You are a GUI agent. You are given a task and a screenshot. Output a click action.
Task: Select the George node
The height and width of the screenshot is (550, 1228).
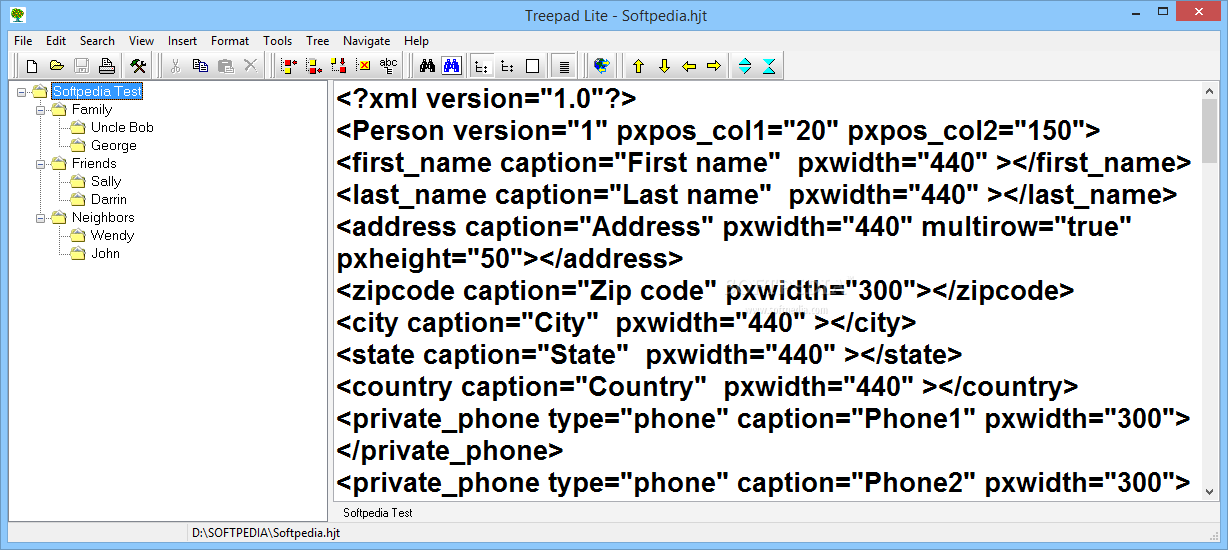[114, 145]
